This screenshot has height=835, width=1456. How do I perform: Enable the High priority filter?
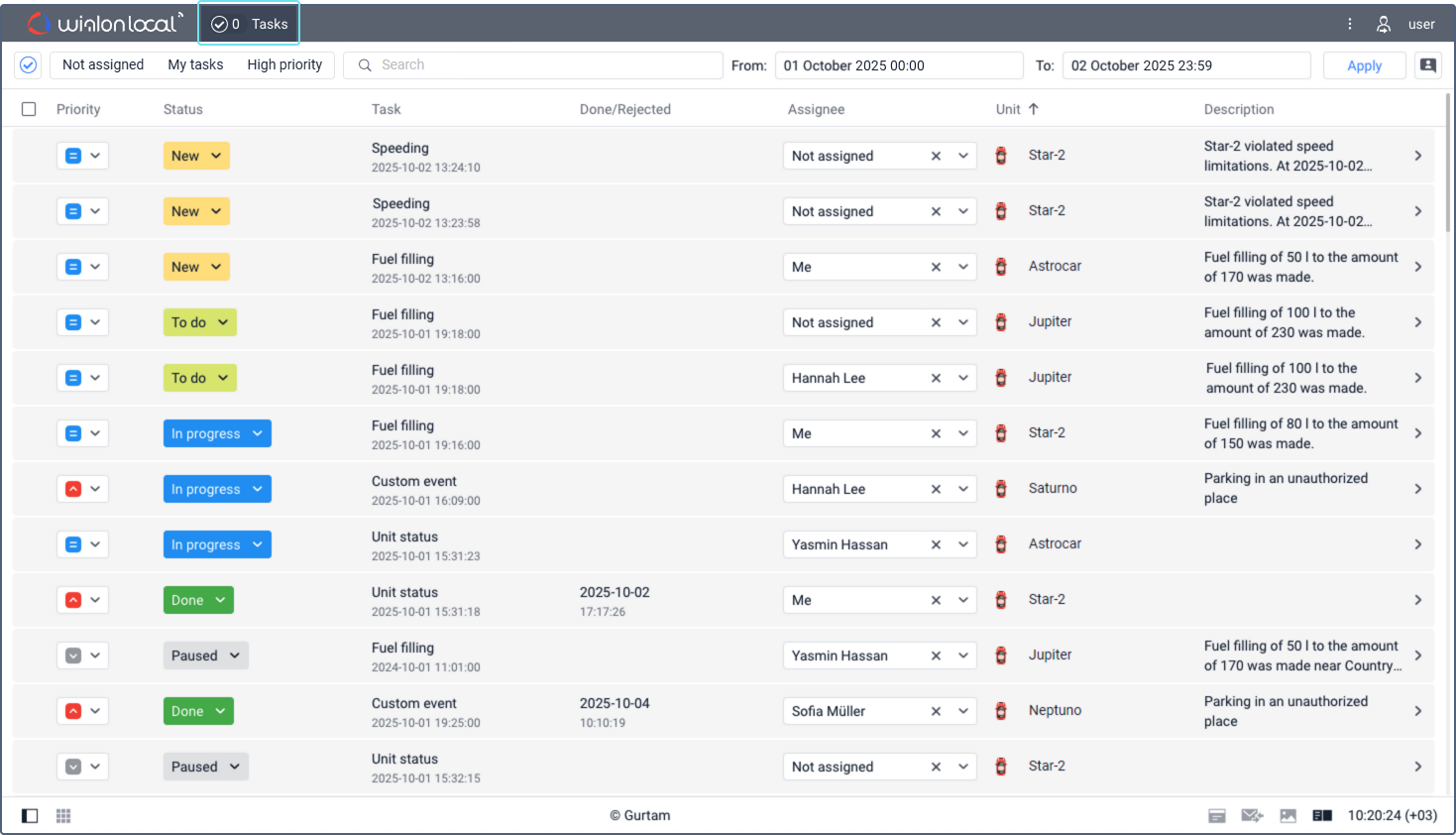click(x=284, y=65)
